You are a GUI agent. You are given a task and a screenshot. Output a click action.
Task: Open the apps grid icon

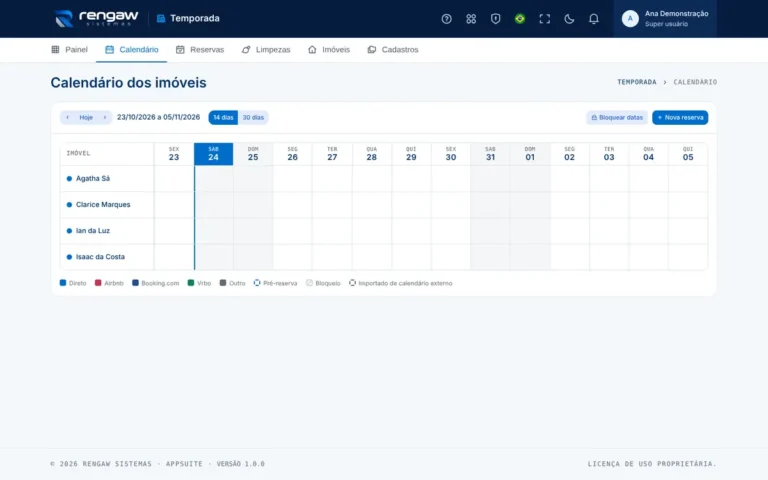tap(471, 19)
